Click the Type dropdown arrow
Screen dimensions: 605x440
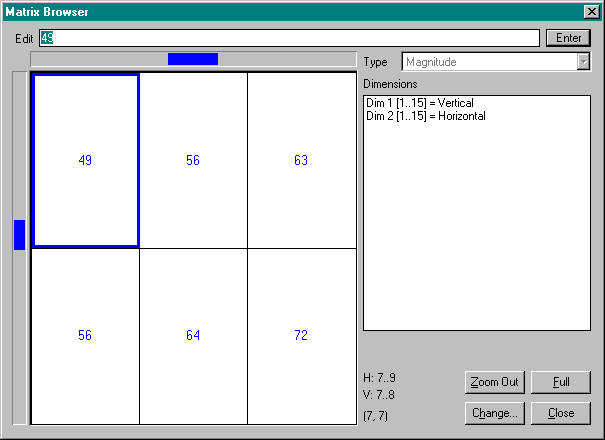point(584,62)
